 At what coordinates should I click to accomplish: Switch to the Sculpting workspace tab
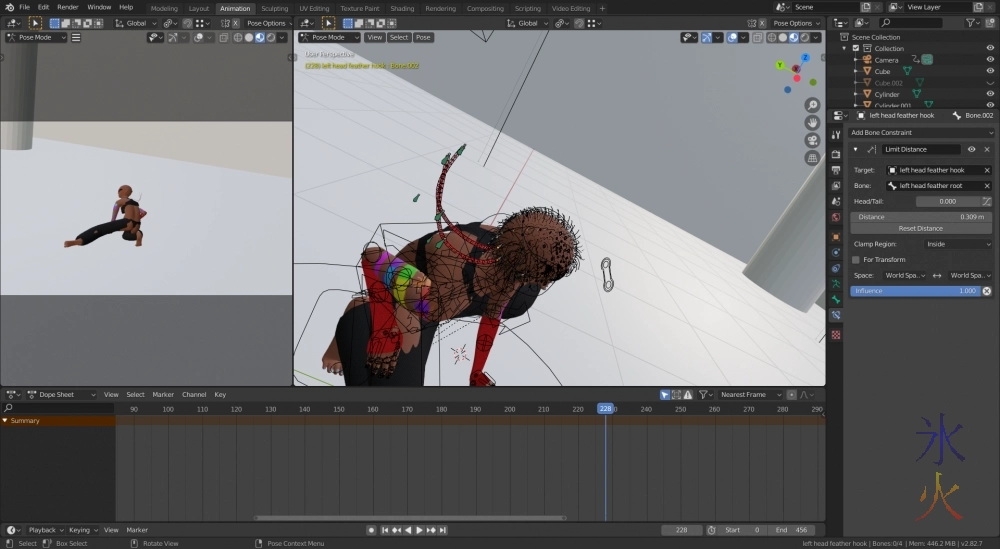pos(274,8)
